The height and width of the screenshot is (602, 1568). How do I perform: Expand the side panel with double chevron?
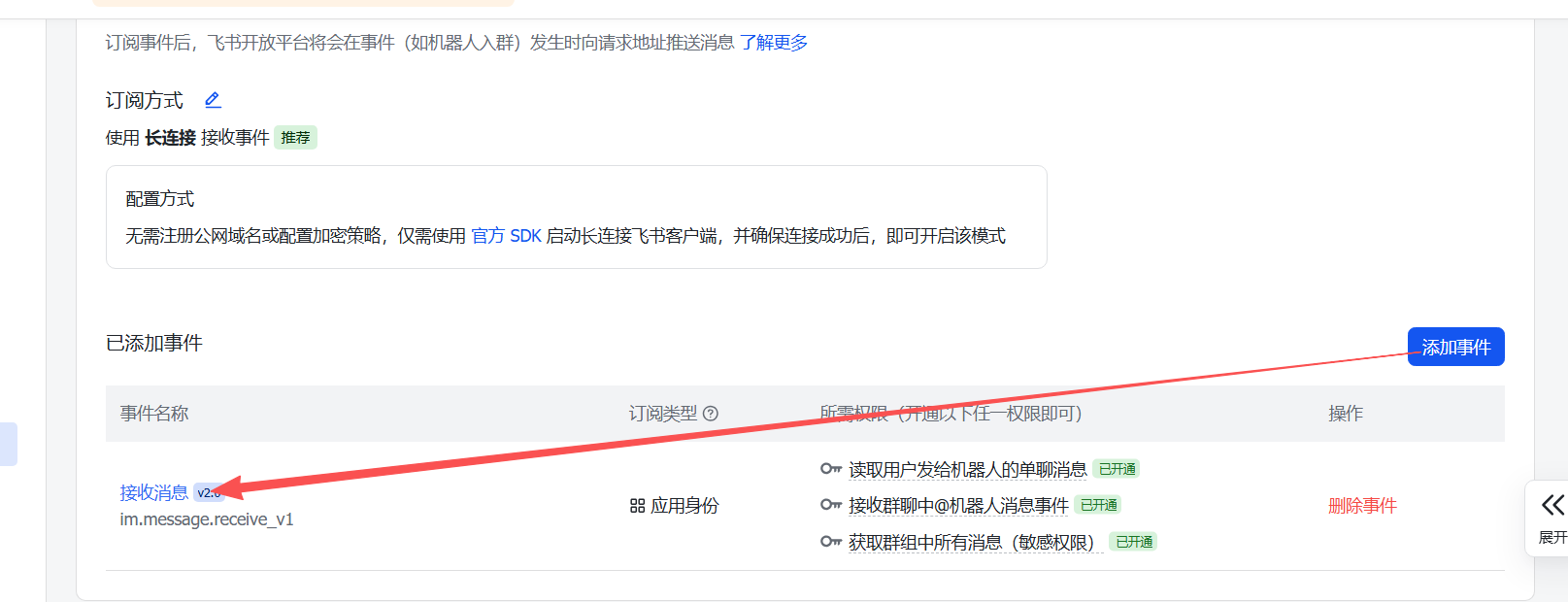tap(1552, 505)
